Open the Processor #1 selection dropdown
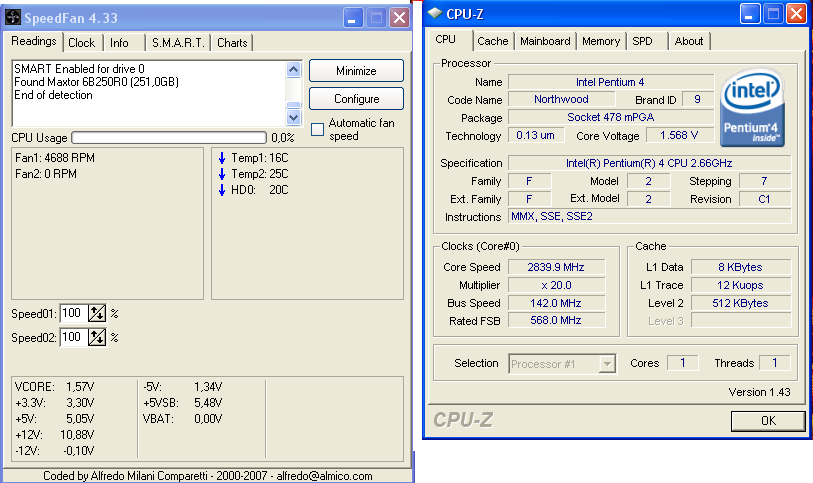This screenshot has height=483, width=813. point(563,364)
